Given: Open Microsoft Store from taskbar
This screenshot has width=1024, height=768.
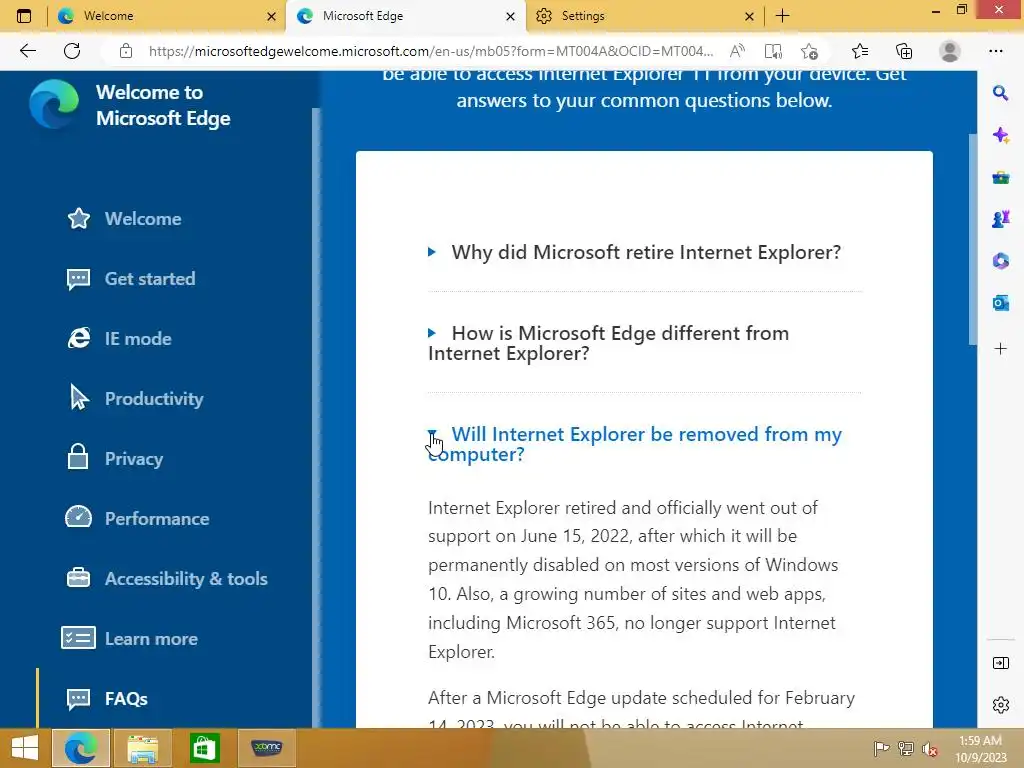Looking at the screenshot, I should (x=204, y=748).
